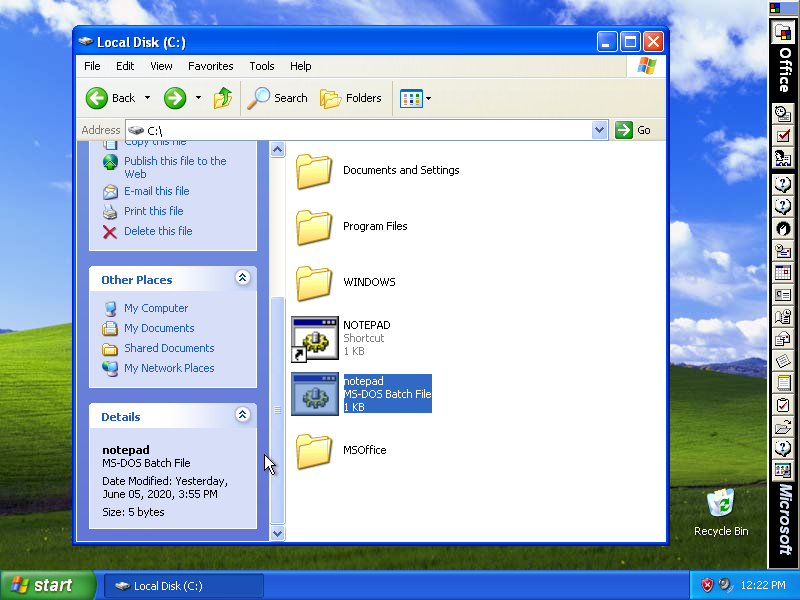Click the Local Disk (C:) taskbar button
Viewport: 800px width, 600px height.
tap(184, 586)
